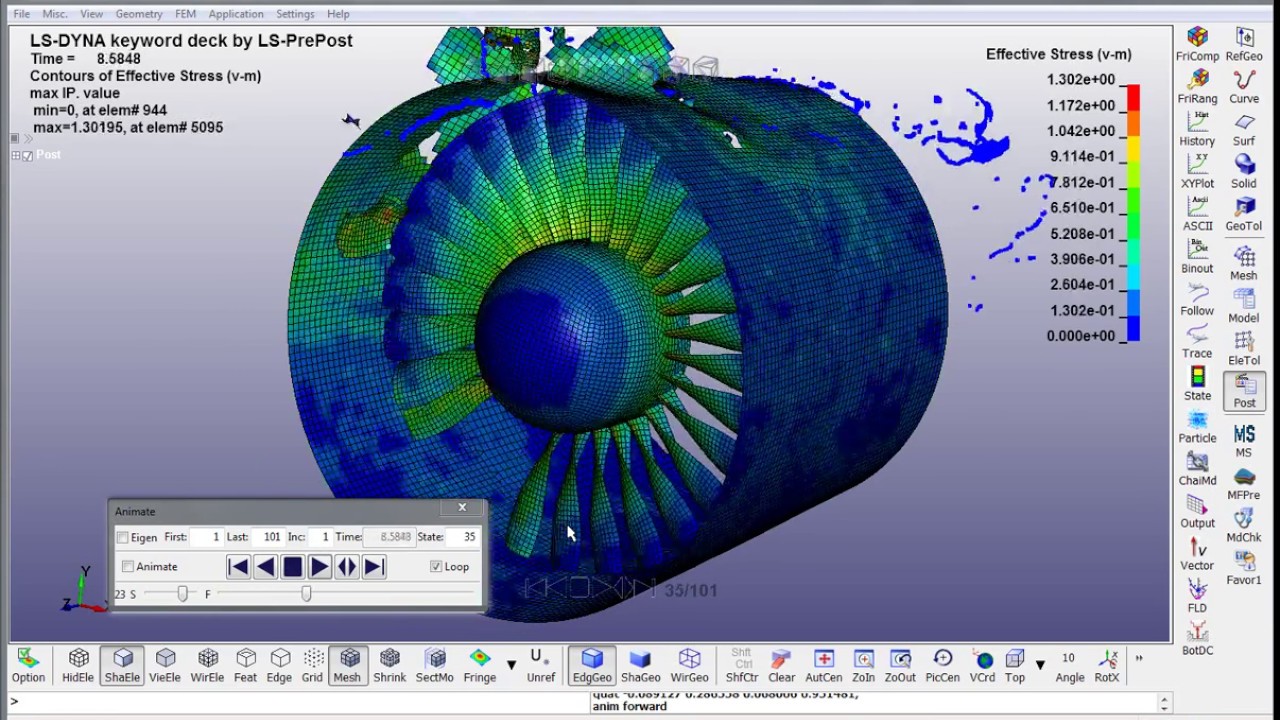
Task: Enable the Eigen checkbox
Action: click(123, 538)
